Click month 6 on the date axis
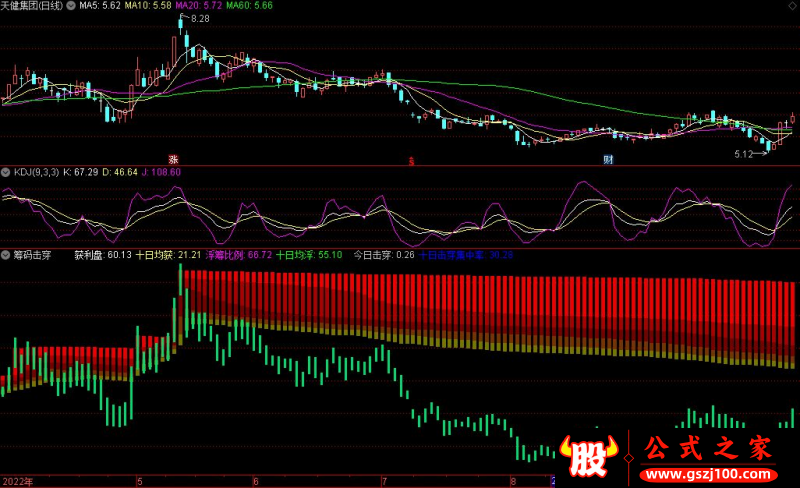Image resolution: width=800 pixels, height=488 pixels. [x=256, y=481]
